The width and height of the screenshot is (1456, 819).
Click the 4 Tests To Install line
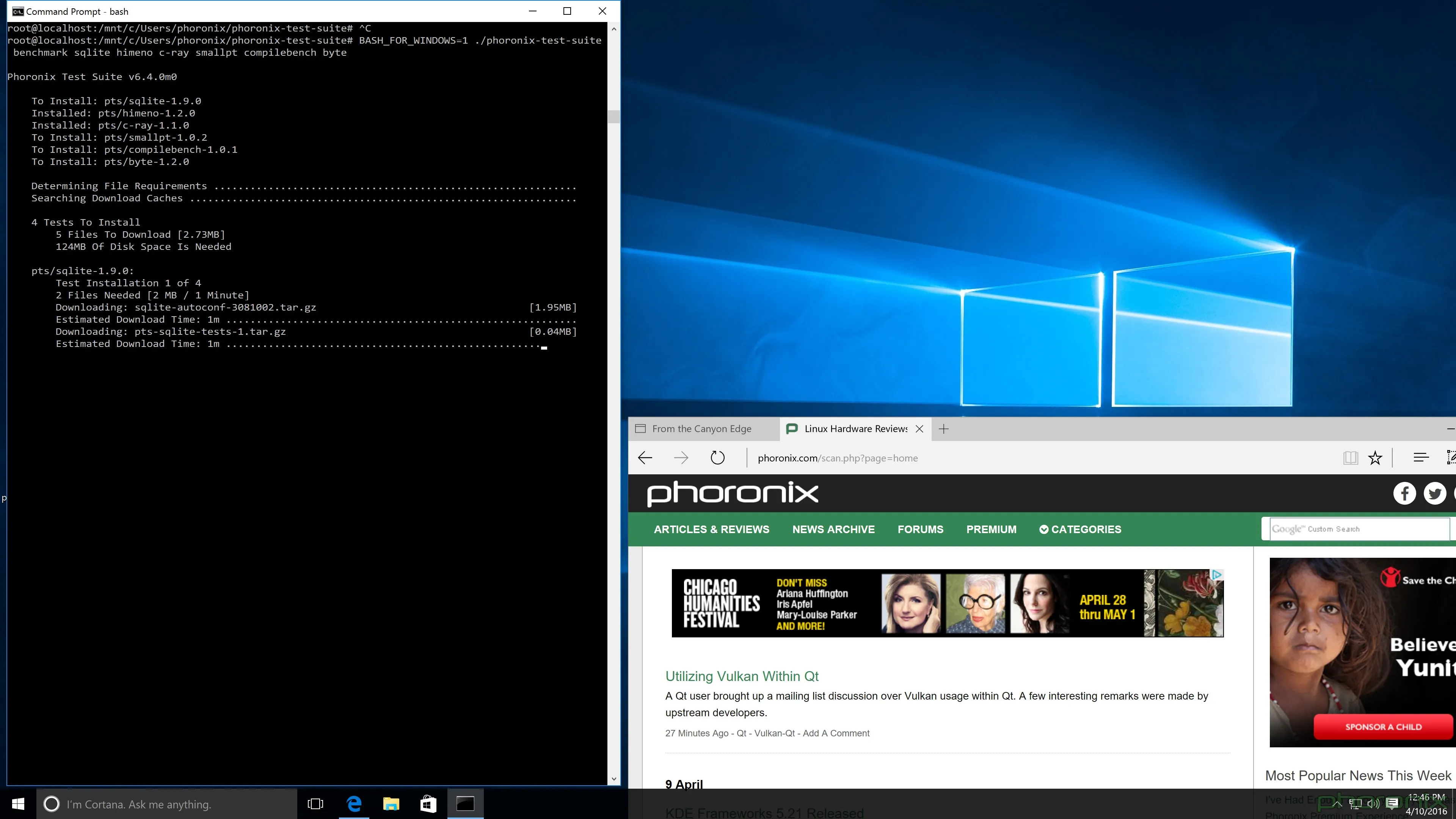point(86,222)
